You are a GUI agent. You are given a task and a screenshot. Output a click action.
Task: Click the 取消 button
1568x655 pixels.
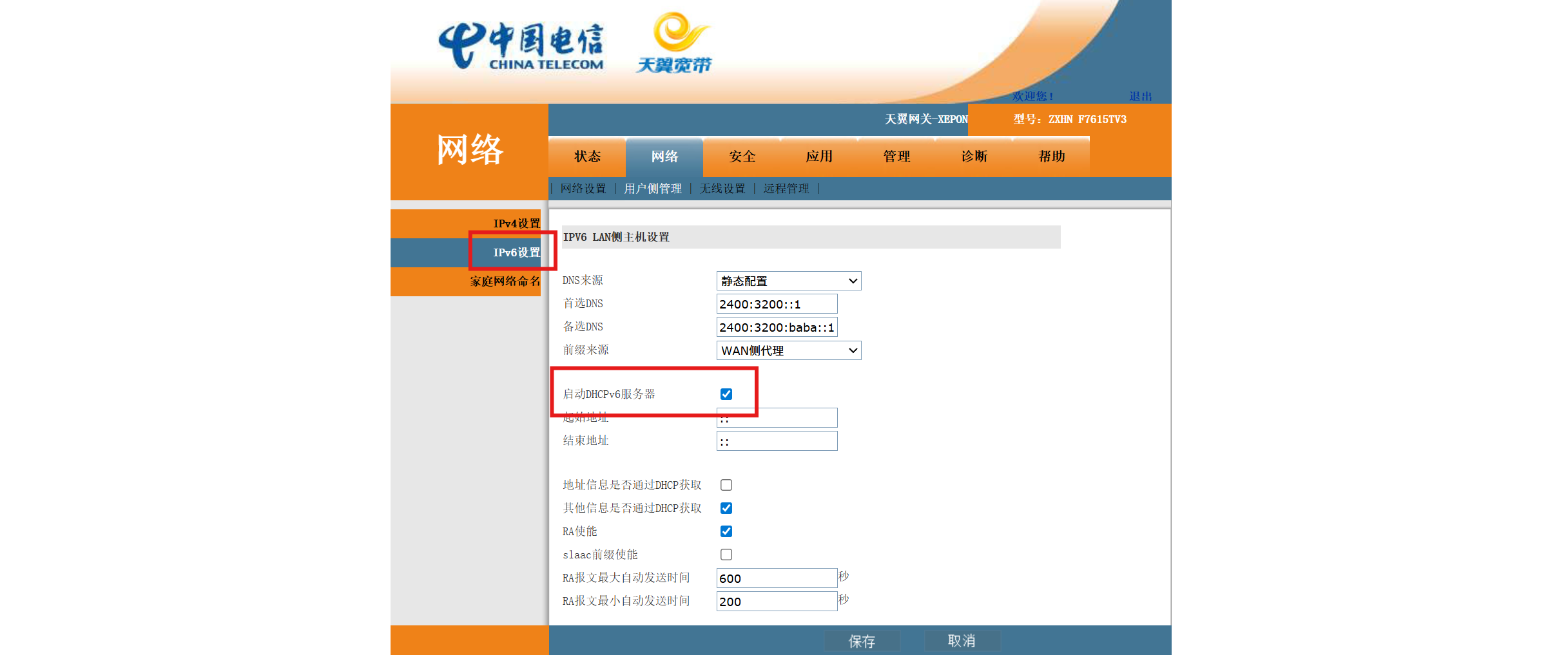tap(962, 641)
